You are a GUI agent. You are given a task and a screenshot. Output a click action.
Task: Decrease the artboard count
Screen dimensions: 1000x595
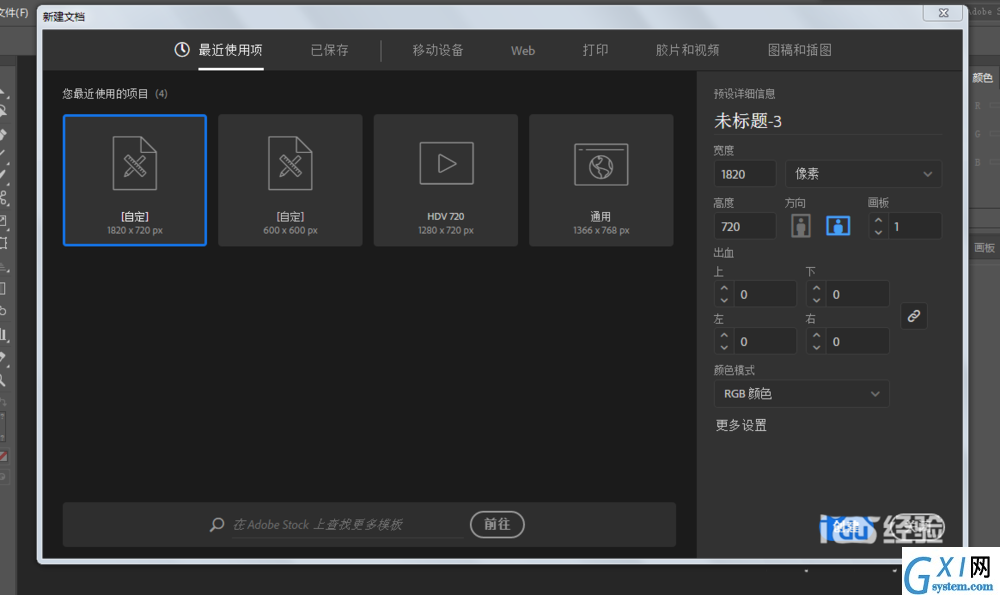tap(878, 232)
